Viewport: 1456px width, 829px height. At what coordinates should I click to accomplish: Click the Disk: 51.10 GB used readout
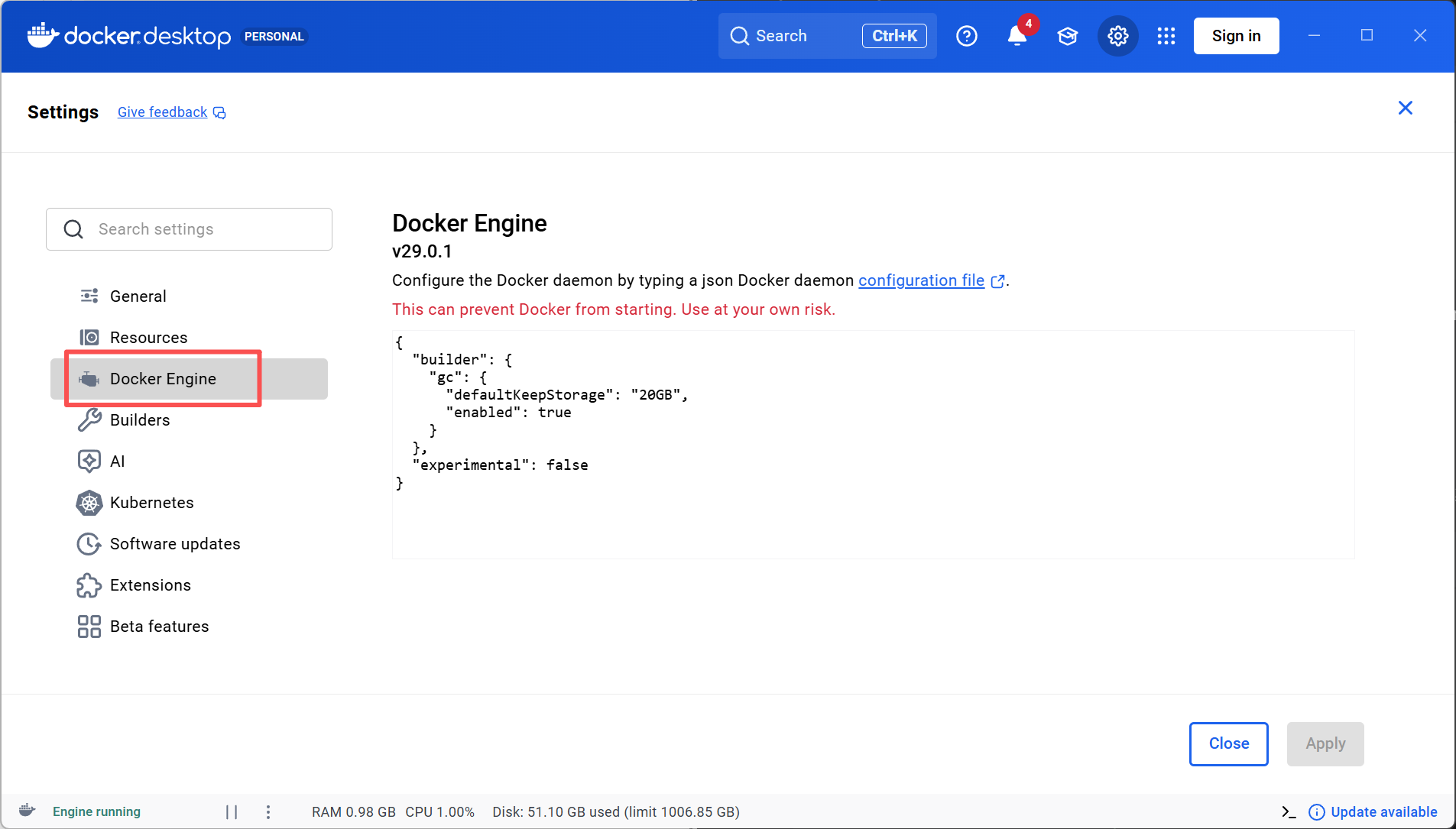pyautogui.click(x=616, y=811)
